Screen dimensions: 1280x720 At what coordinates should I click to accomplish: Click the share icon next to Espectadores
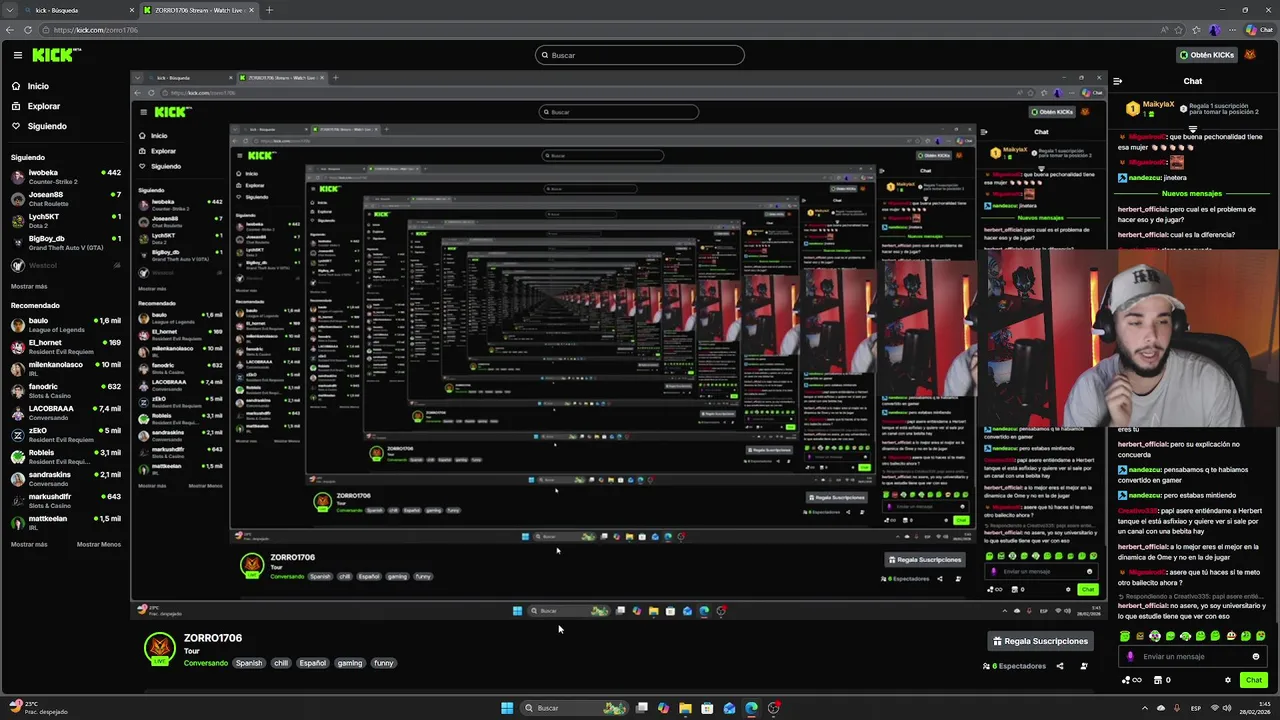(1060, 666)
